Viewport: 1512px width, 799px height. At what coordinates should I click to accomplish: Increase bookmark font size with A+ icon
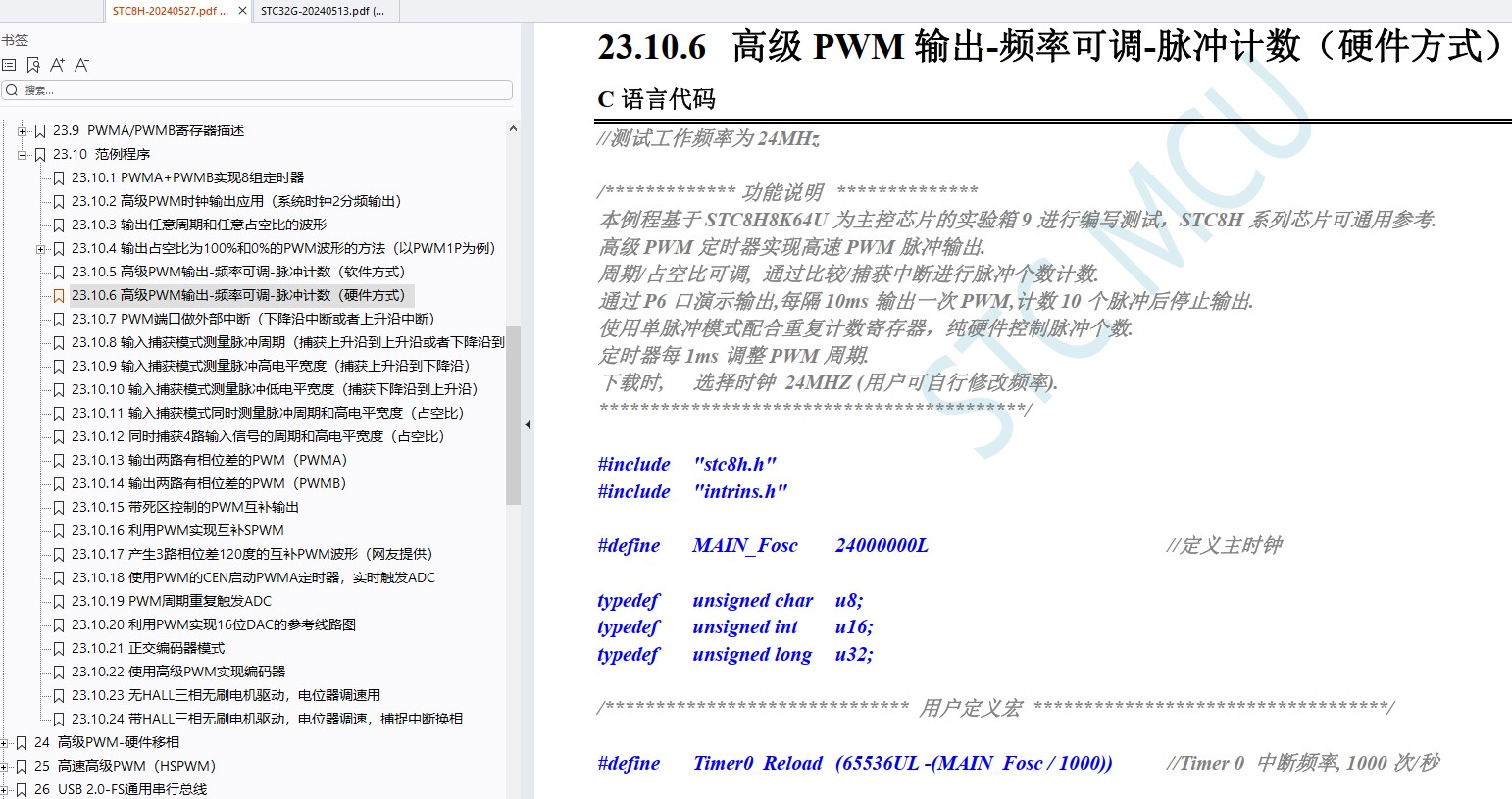tap(58, 65)
